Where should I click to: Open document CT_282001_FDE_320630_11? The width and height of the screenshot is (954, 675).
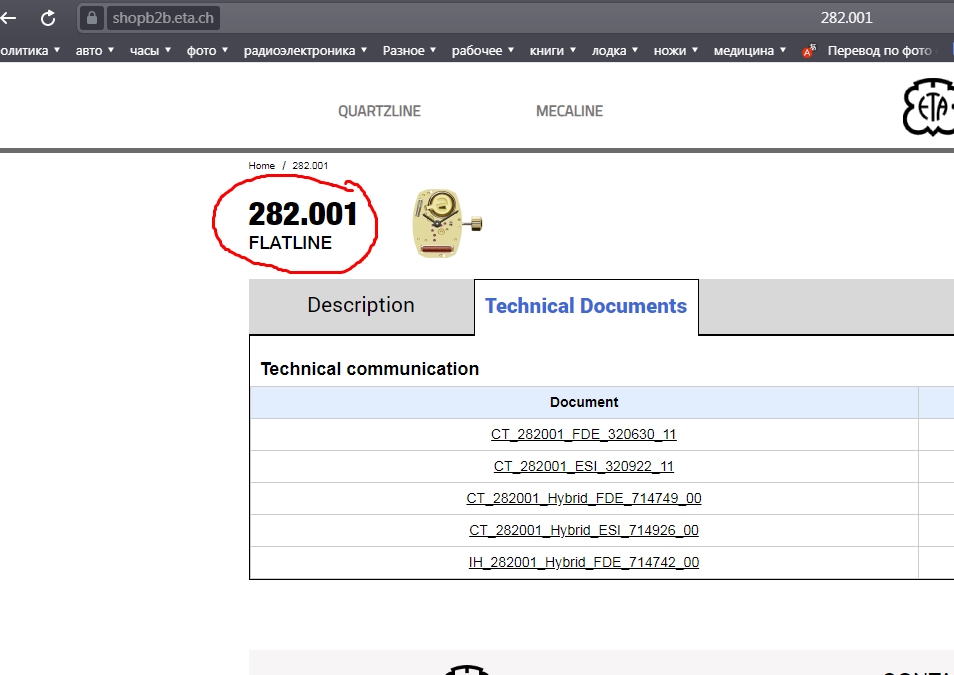pyautogui.click(x=583, y=435)
